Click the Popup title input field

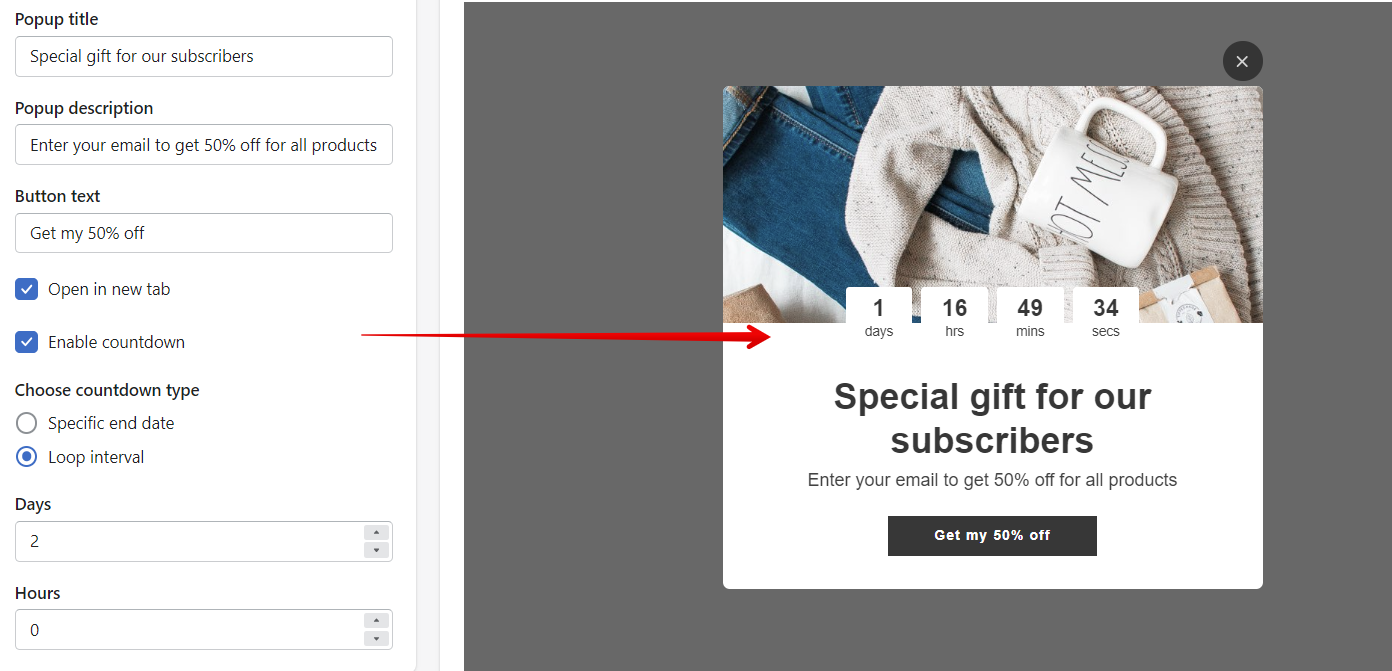click(x=204, y=56)
